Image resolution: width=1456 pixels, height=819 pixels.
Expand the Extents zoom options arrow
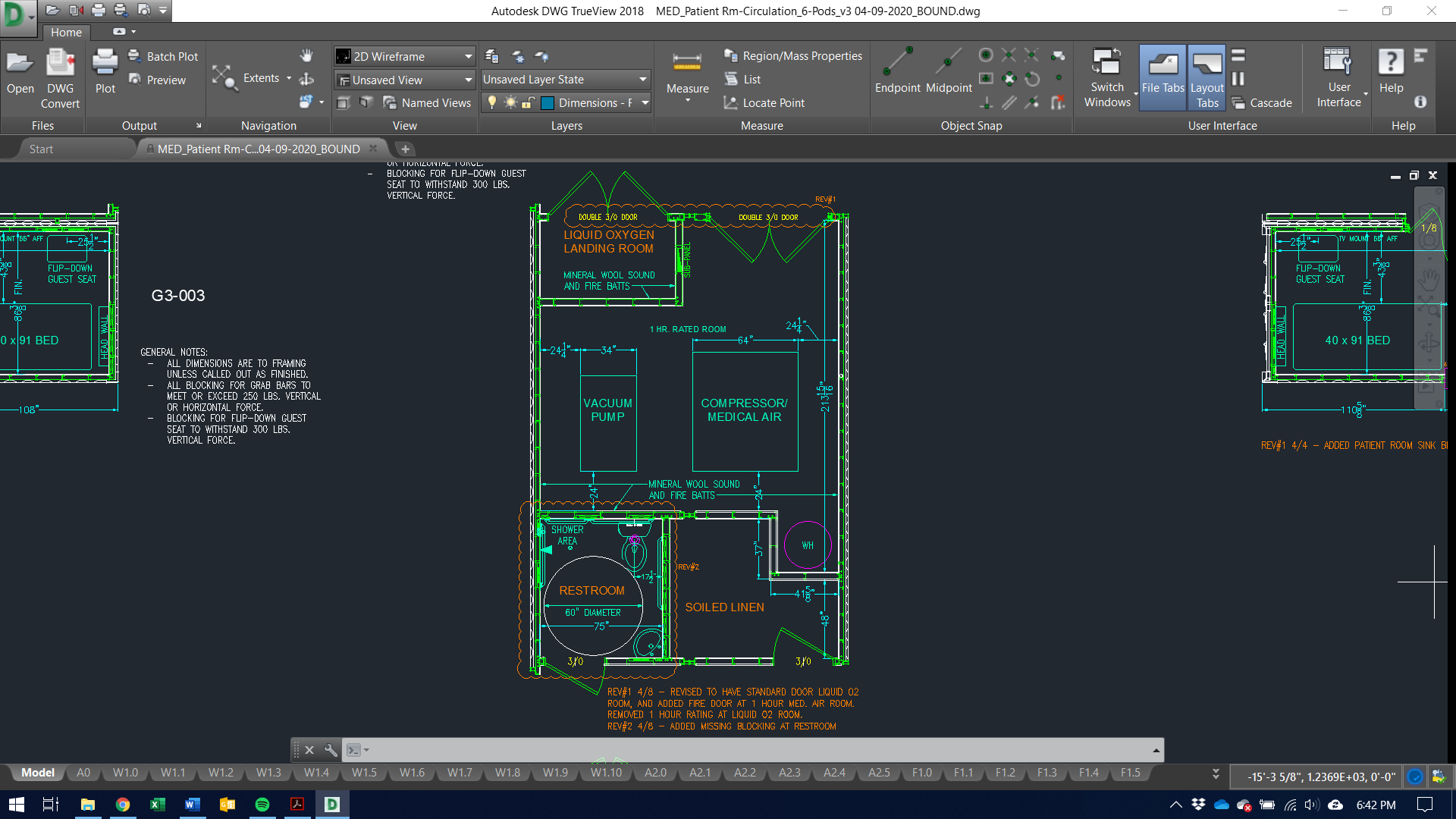(289, 78)
